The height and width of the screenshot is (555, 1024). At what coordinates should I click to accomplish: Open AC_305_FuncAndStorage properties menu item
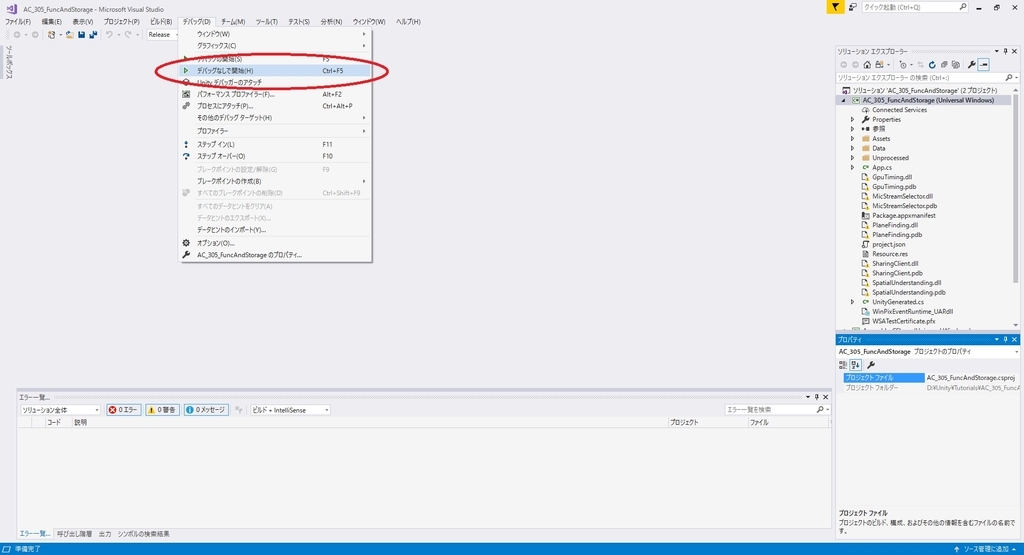click(x=275, y=255)
